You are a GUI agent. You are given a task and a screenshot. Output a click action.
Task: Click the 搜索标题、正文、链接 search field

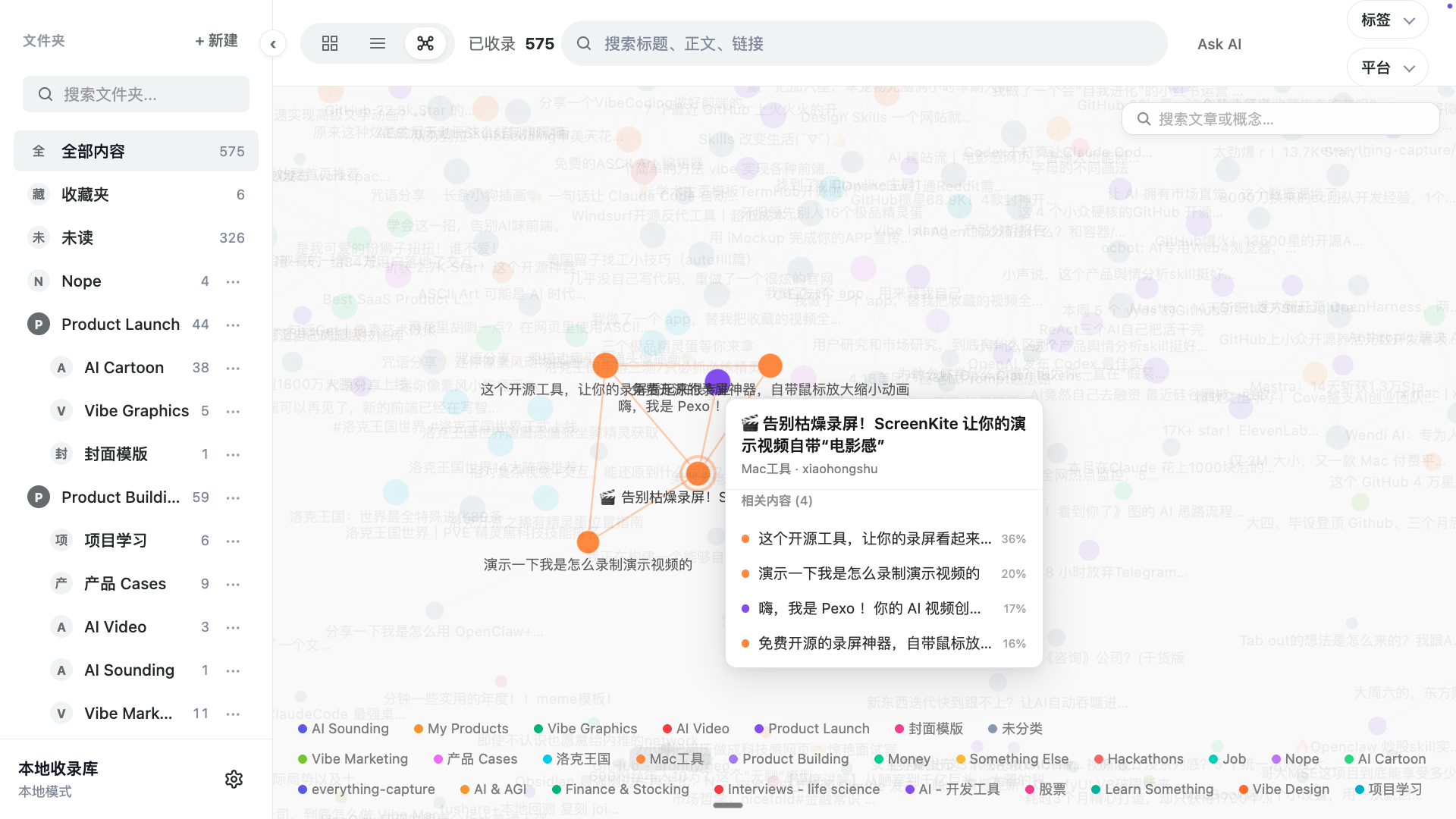[864, 43]
